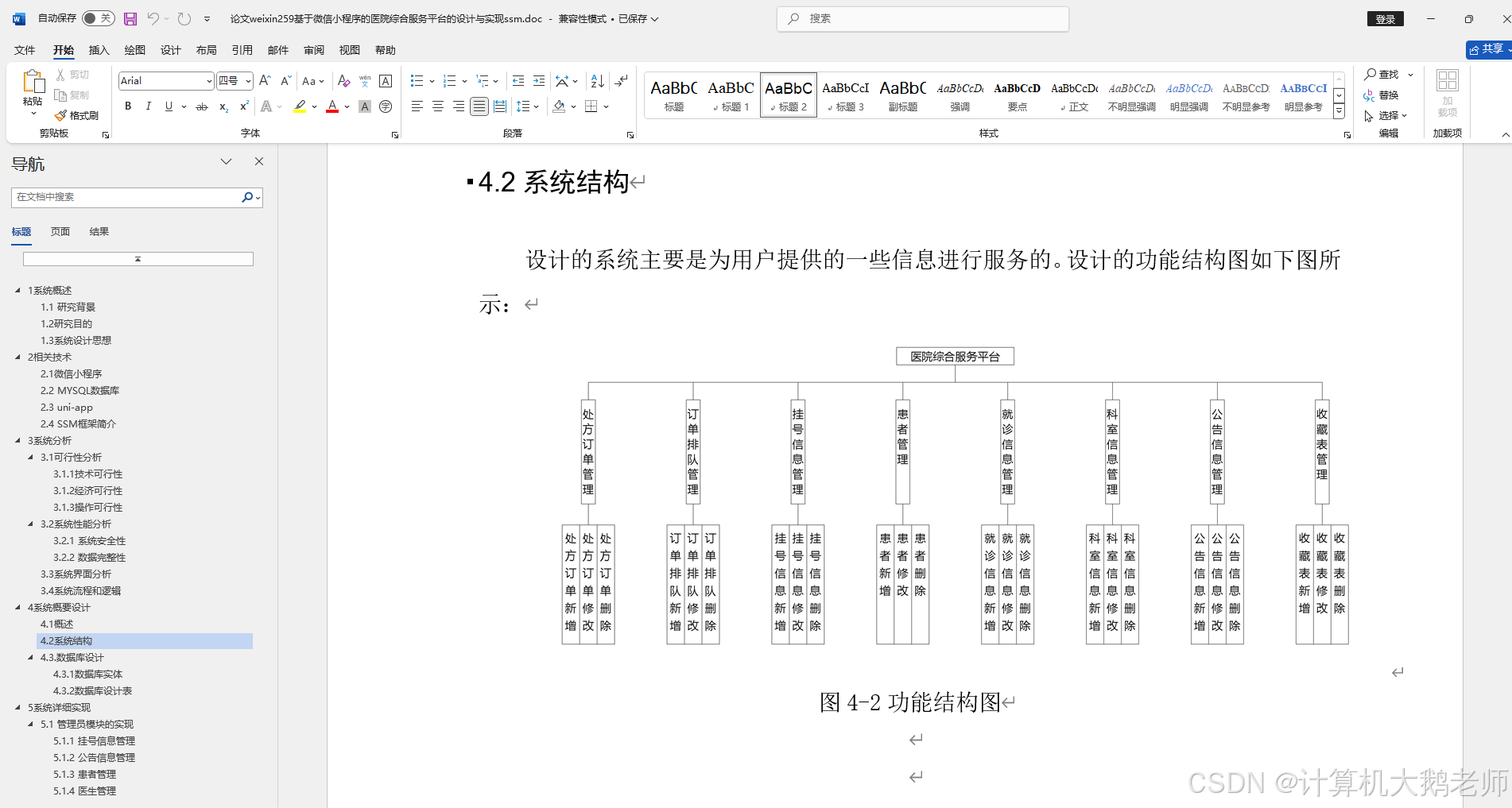The width and height of the screenshot is (1512, 808).
Task: Collapse the 1系统概述 heading in navigation
Action: 17,290
